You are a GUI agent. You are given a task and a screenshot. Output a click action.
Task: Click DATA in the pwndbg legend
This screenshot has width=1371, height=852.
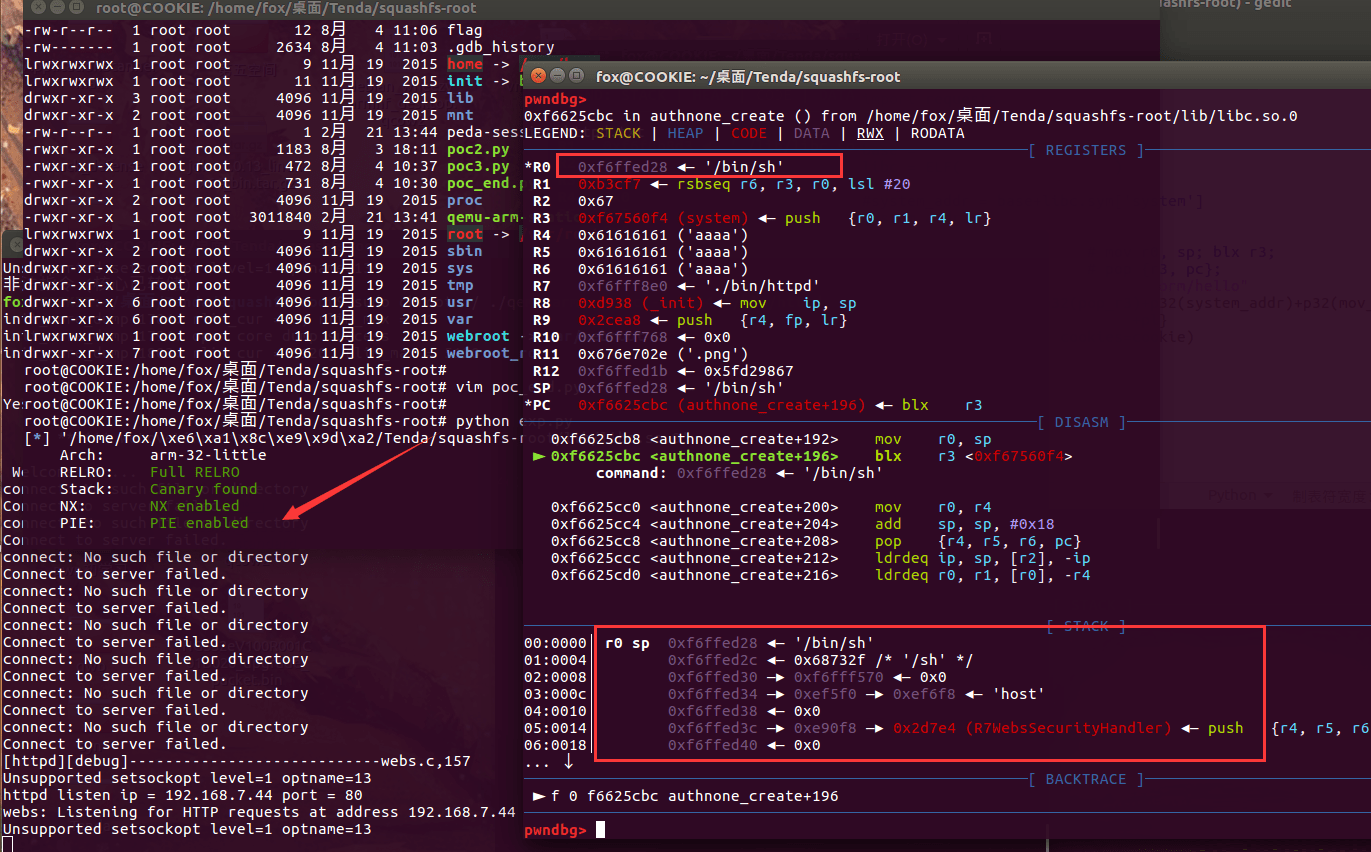click(x=811, y=133)
